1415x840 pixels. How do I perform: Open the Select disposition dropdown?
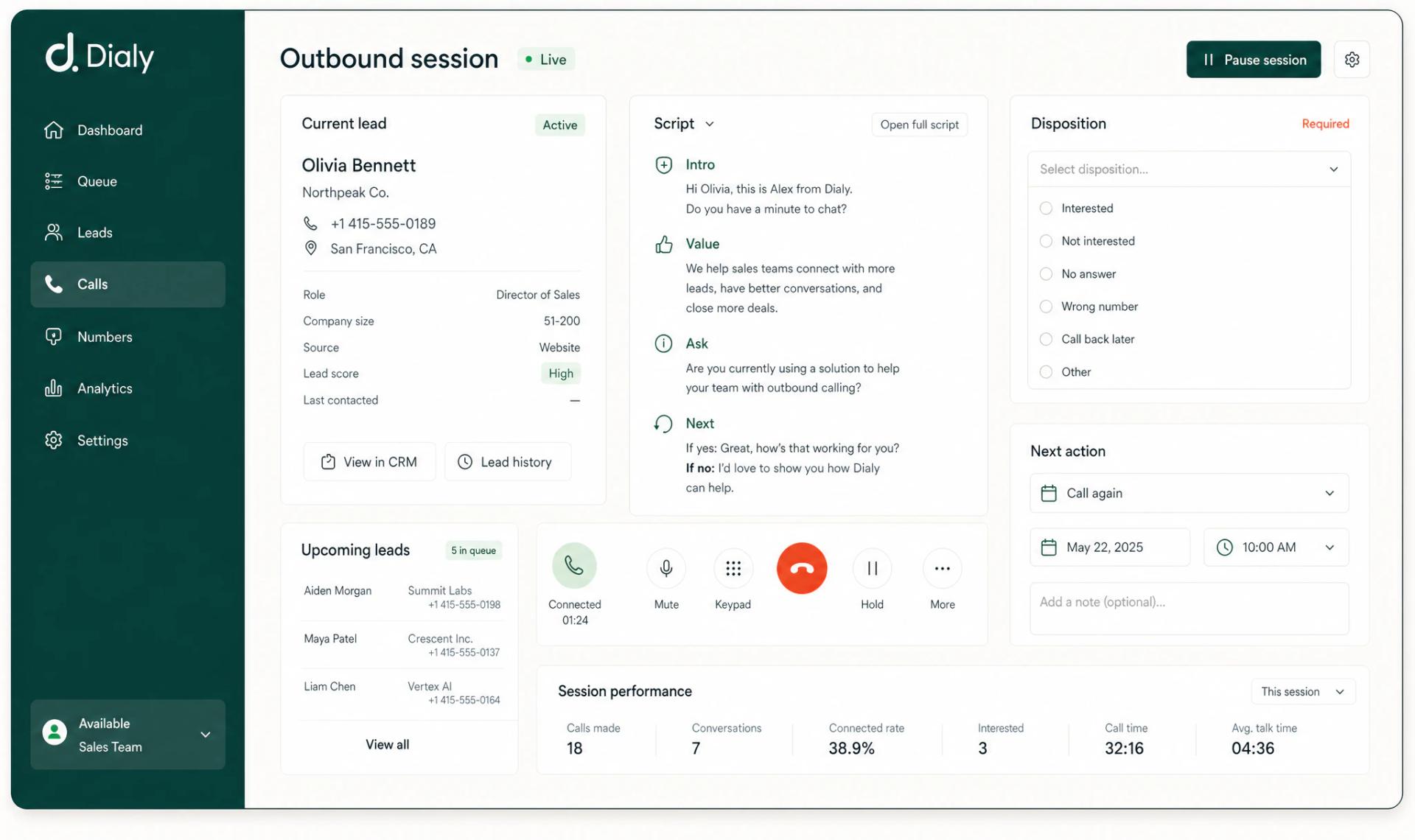point(1188,169)
